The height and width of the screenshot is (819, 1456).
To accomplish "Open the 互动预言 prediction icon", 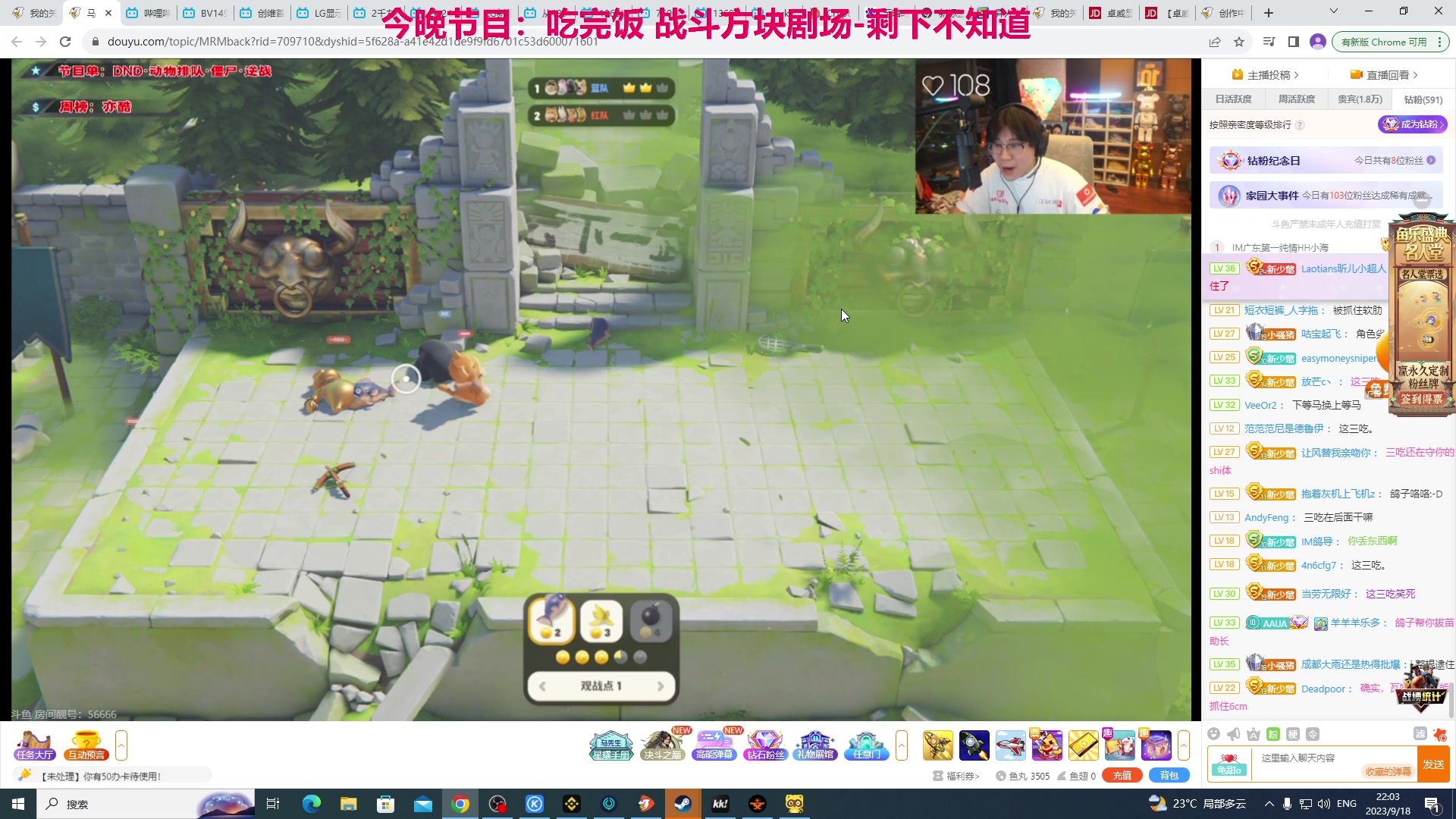I will pyautogui.click(x=86, y=745).
